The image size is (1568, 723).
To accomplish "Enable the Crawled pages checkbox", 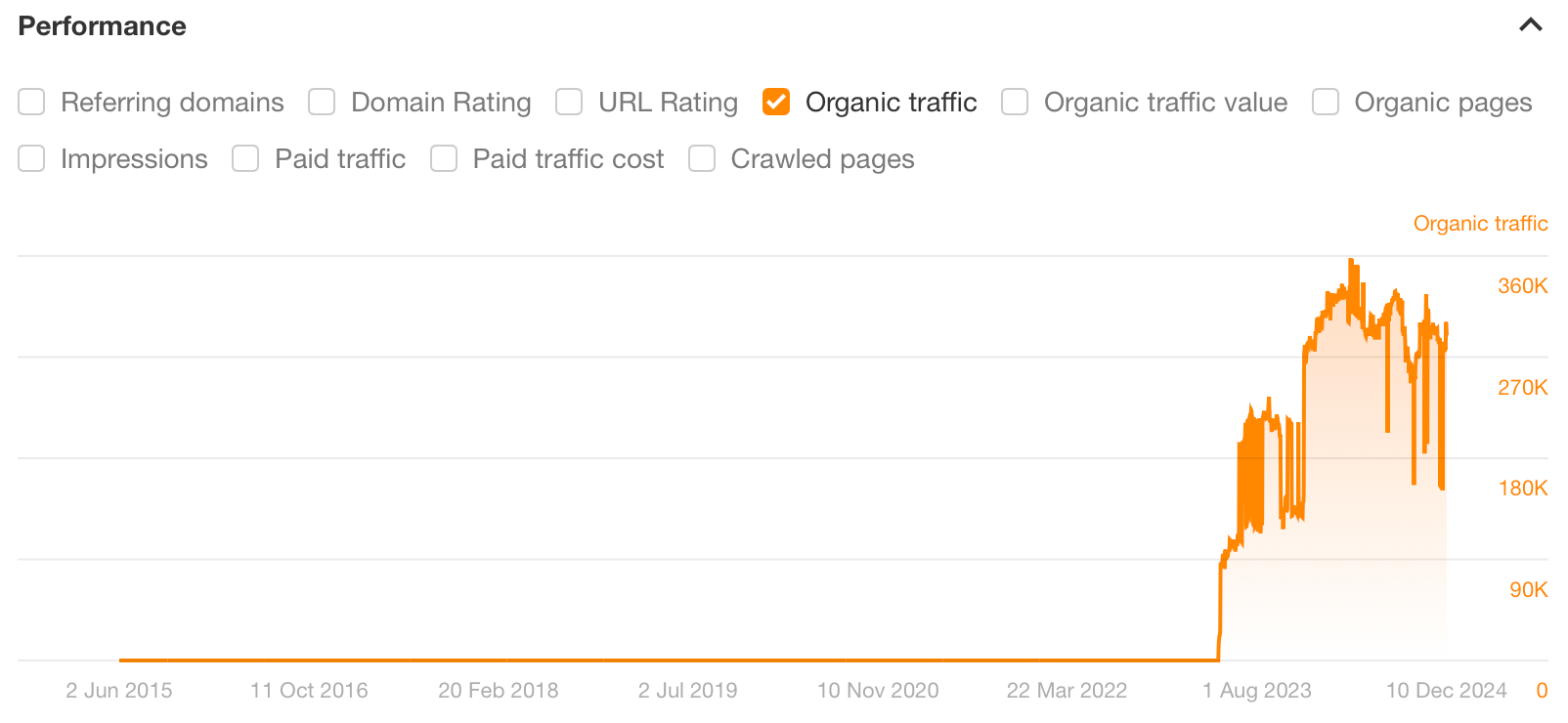I will [x=702, y=158].
